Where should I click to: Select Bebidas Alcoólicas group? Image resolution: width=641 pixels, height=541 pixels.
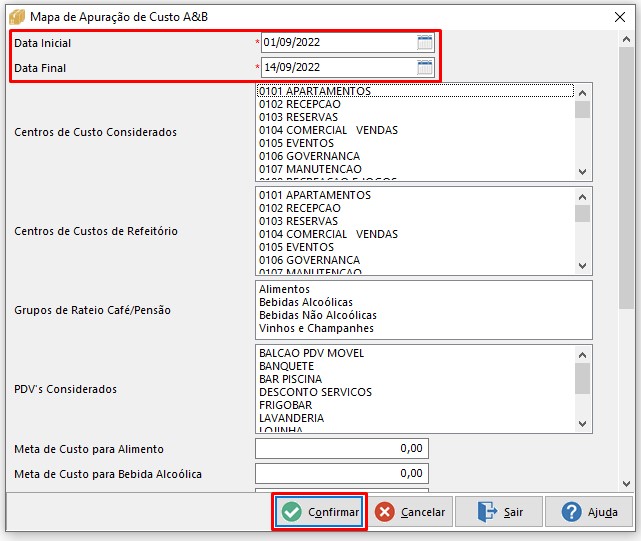(424, 302)
